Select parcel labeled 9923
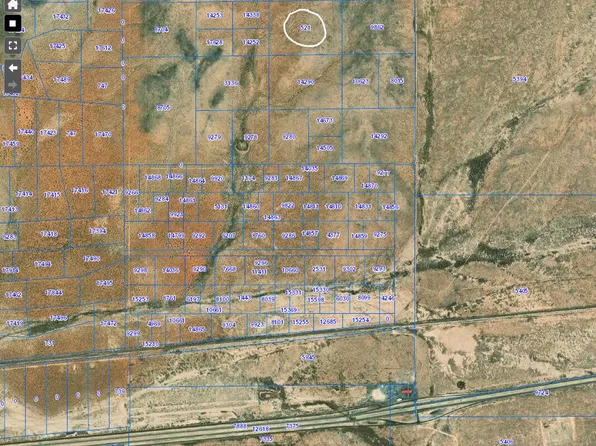Screen dimensions: 596x446 (257, 325)
